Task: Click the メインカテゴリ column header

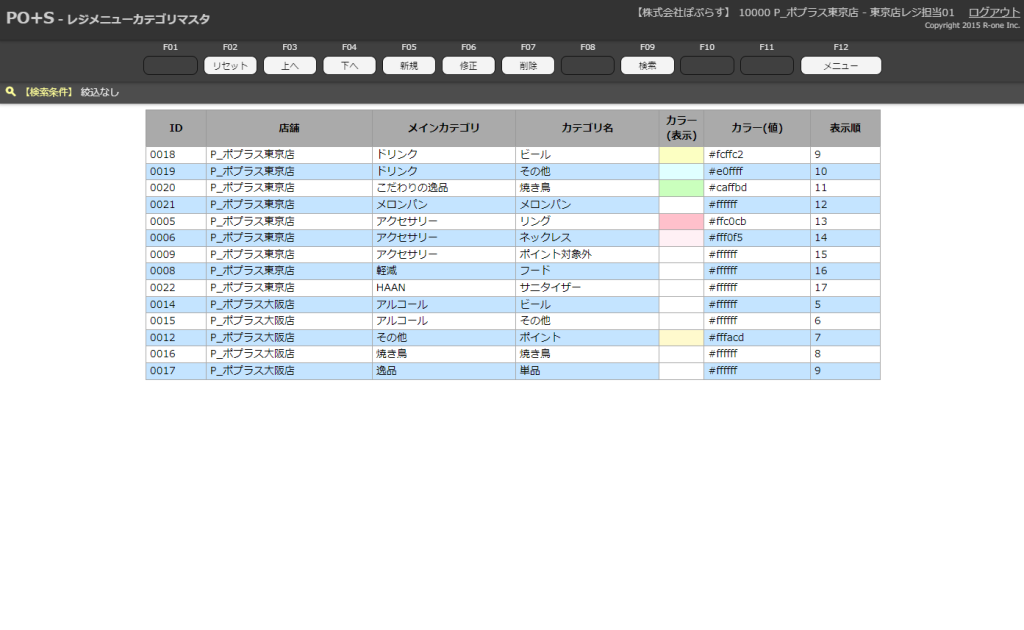Action: click(x=443, y=128)
